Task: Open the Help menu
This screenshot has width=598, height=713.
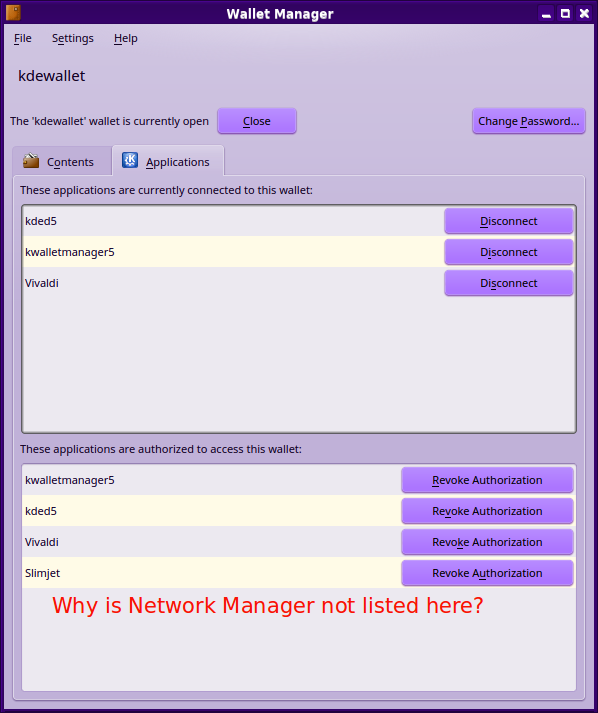Action: coord(126,38)
